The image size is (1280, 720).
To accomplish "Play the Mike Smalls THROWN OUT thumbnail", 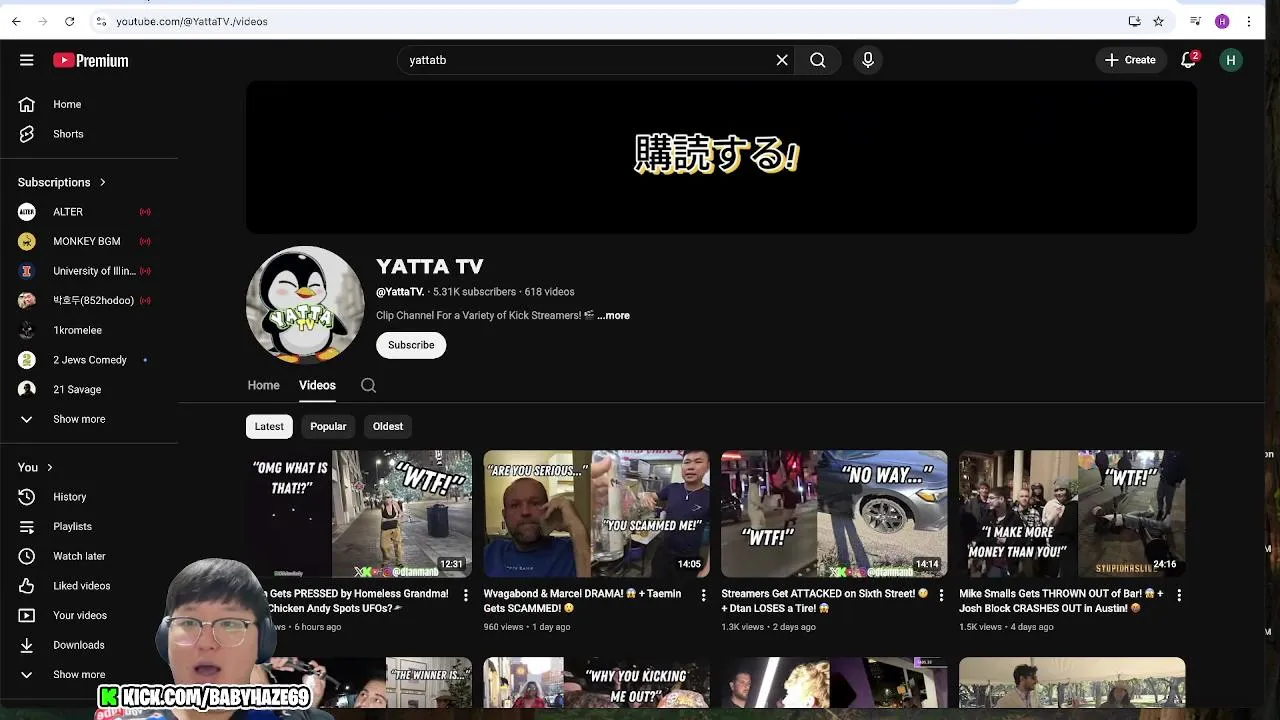I will (1072, 514).
